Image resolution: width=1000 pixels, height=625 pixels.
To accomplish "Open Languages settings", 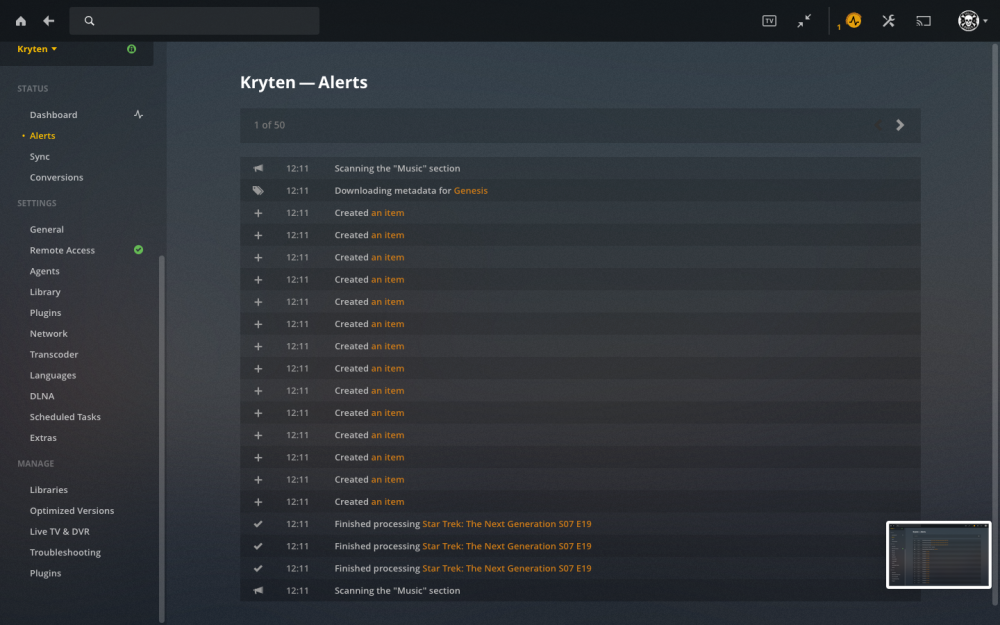I will pyautogui.click(x=53, y=376).
